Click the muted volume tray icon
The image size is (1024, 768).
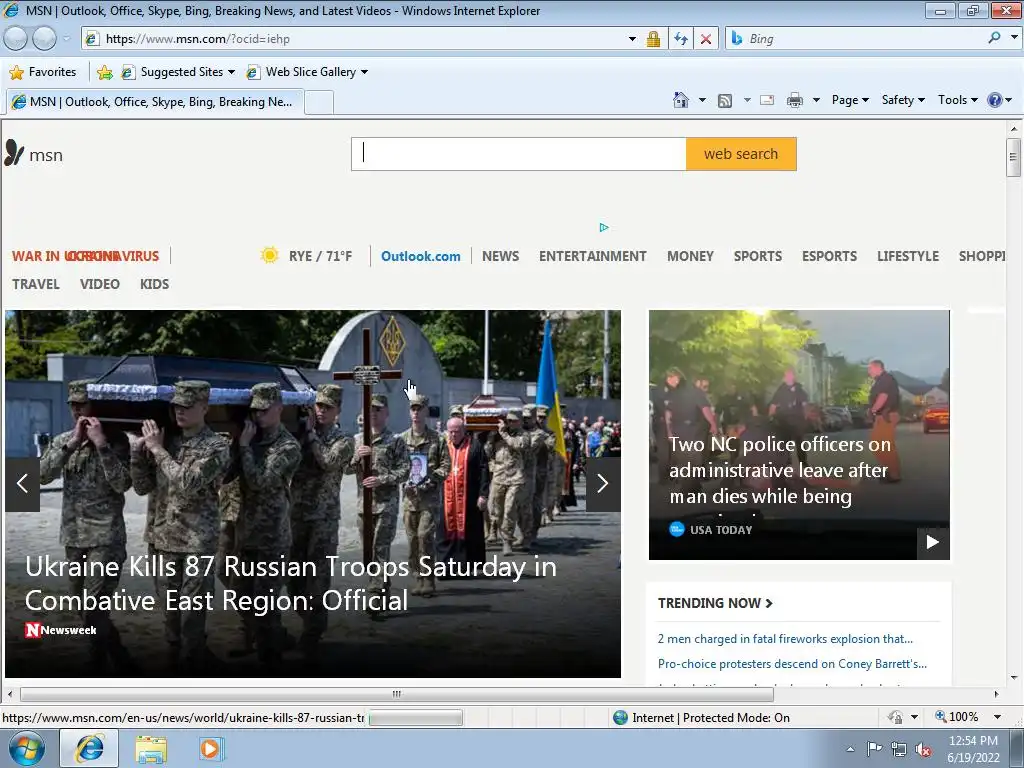coord(923,749)
